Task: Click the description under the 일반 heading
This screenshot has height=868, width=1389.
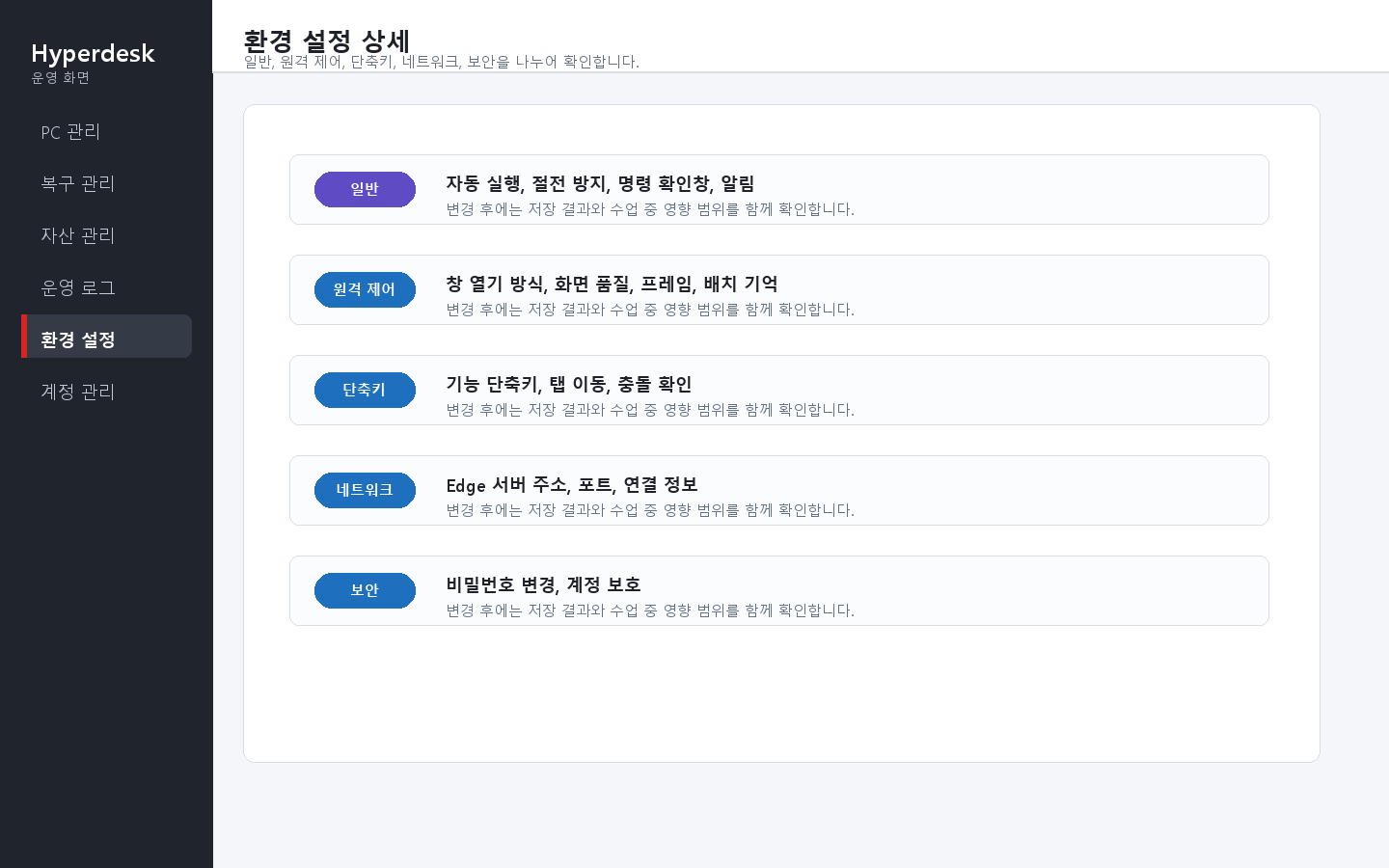Action: pos(650,209)
